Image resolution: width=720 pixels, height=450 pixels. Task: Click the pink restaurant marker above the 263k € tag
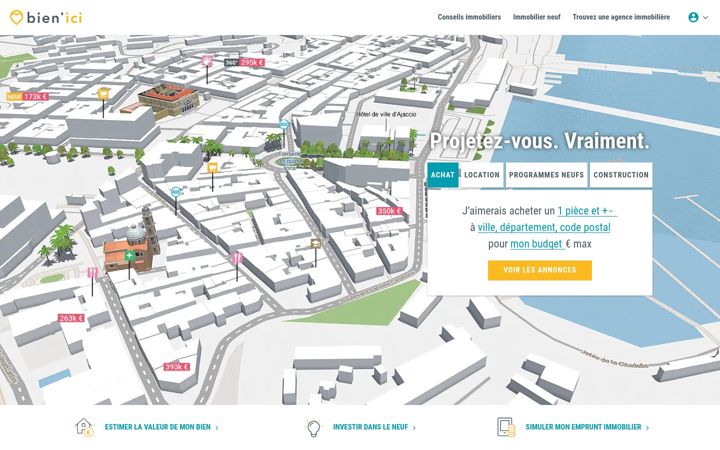click(x=92, y=273)
